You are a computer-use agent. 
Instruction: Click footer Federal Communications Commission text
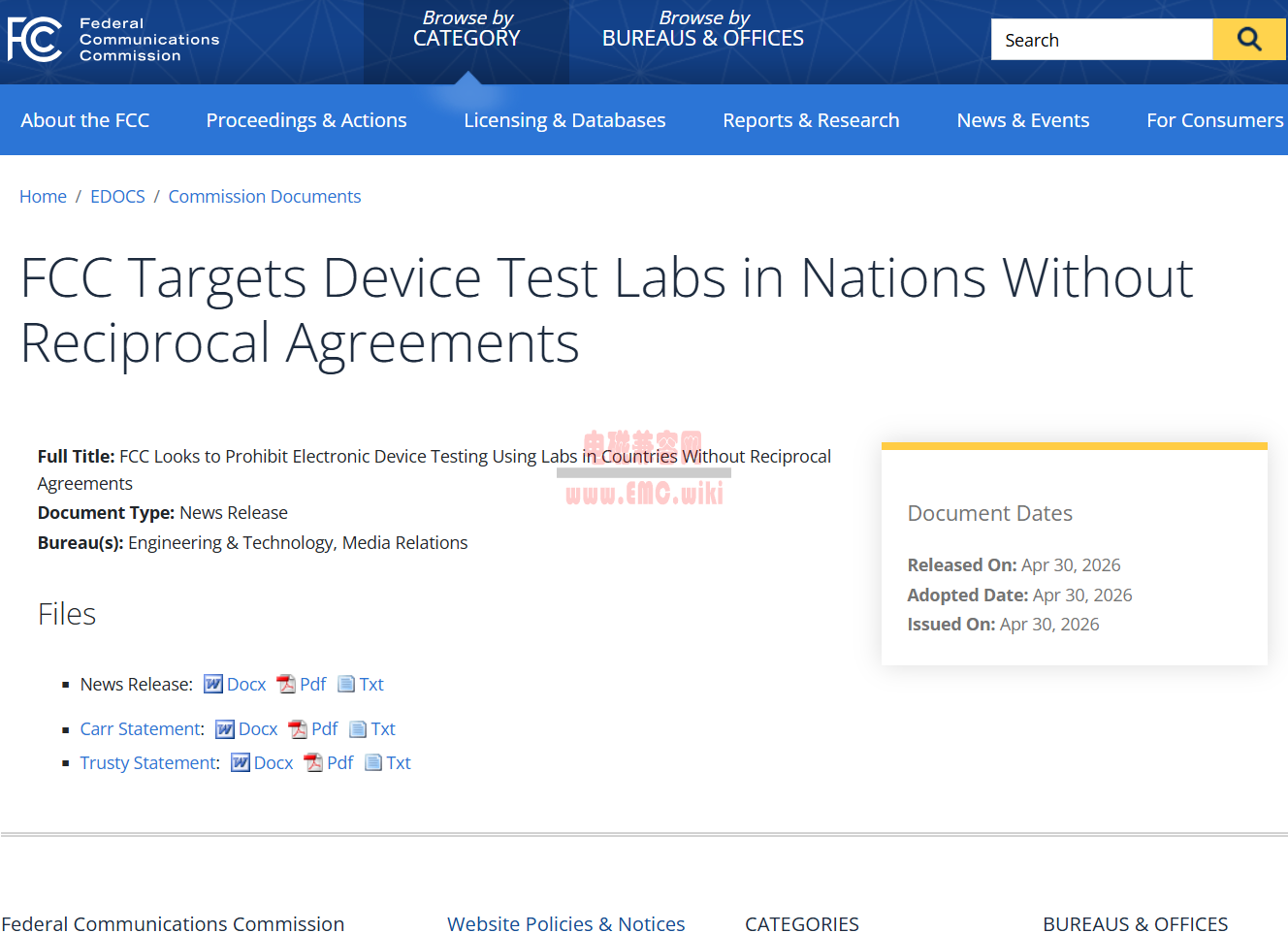(173, 923)
